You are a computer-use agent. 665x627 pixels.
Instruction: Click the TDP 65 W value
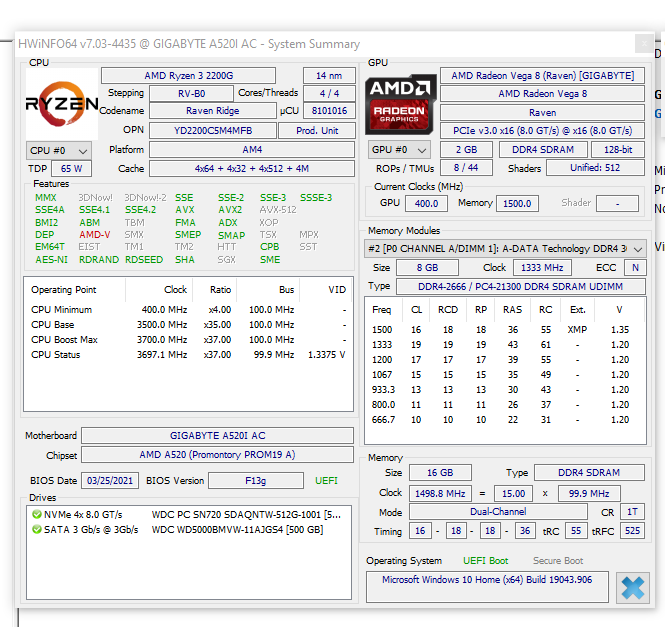point(71,168)
